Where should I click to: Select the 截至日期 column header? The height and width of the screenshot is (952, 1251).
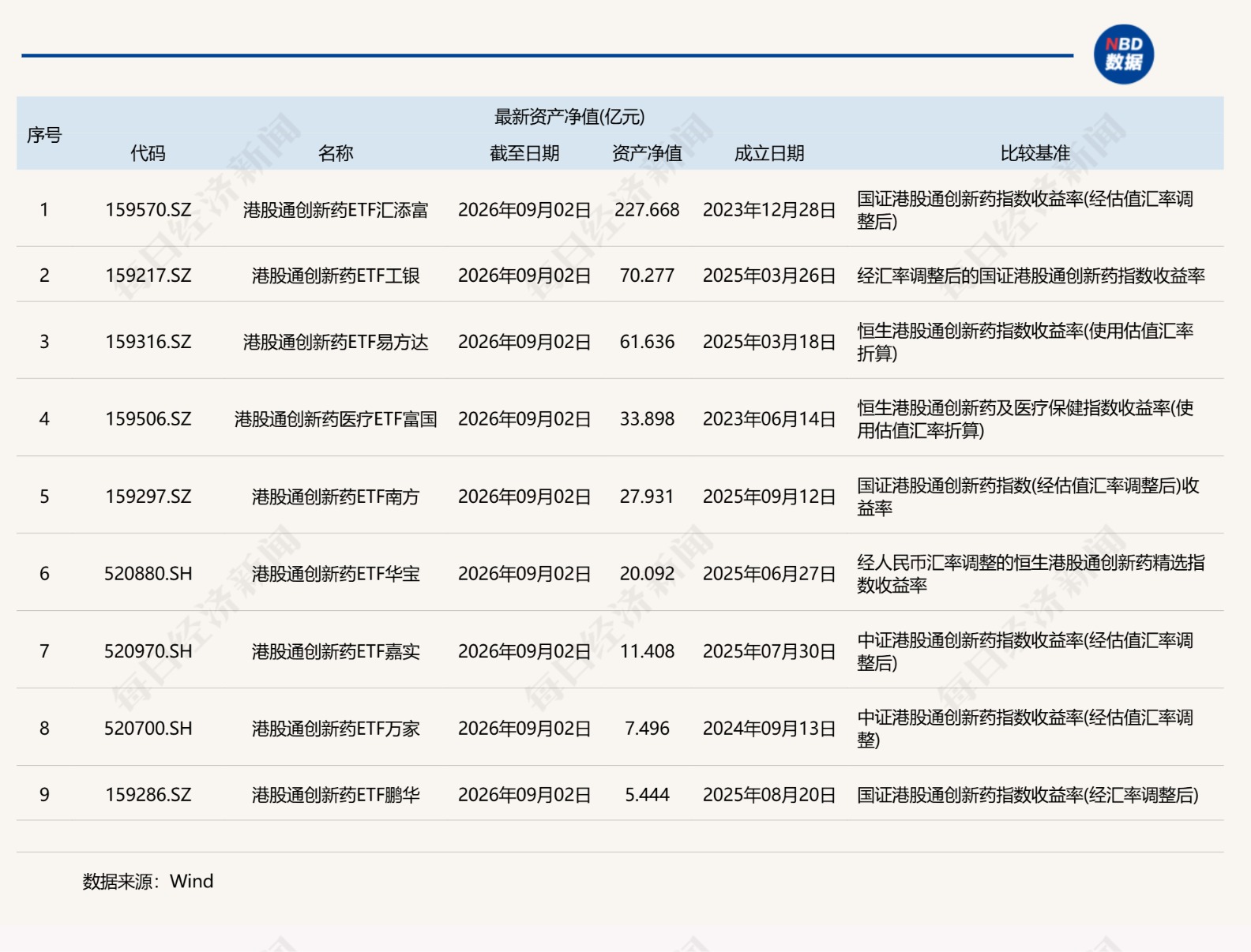coord(524,153)
